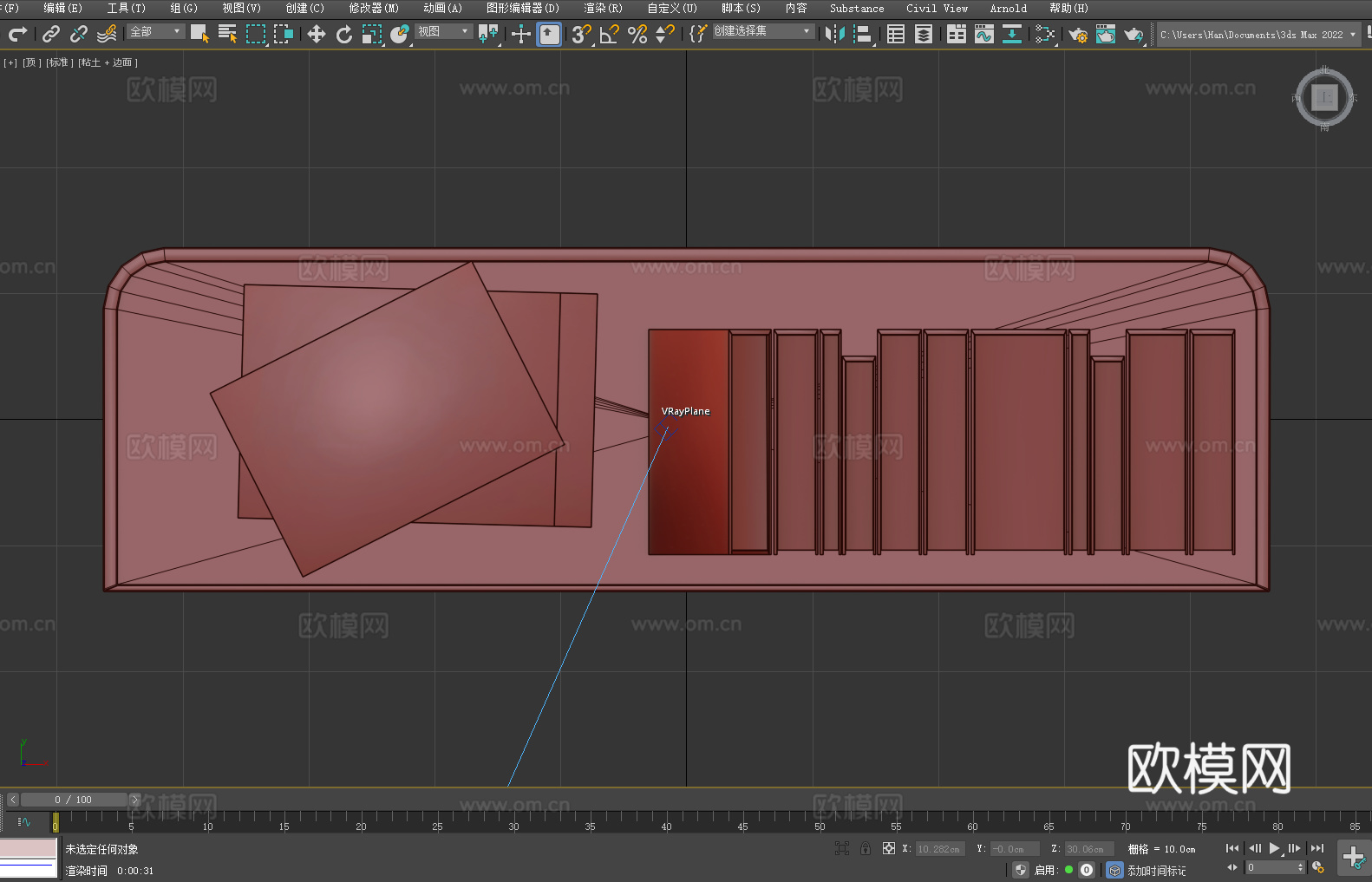Click the ViewCube top face
The height and width of the screenshot is (882, 1372).
pyautogui.click(x=1324, y=98)
